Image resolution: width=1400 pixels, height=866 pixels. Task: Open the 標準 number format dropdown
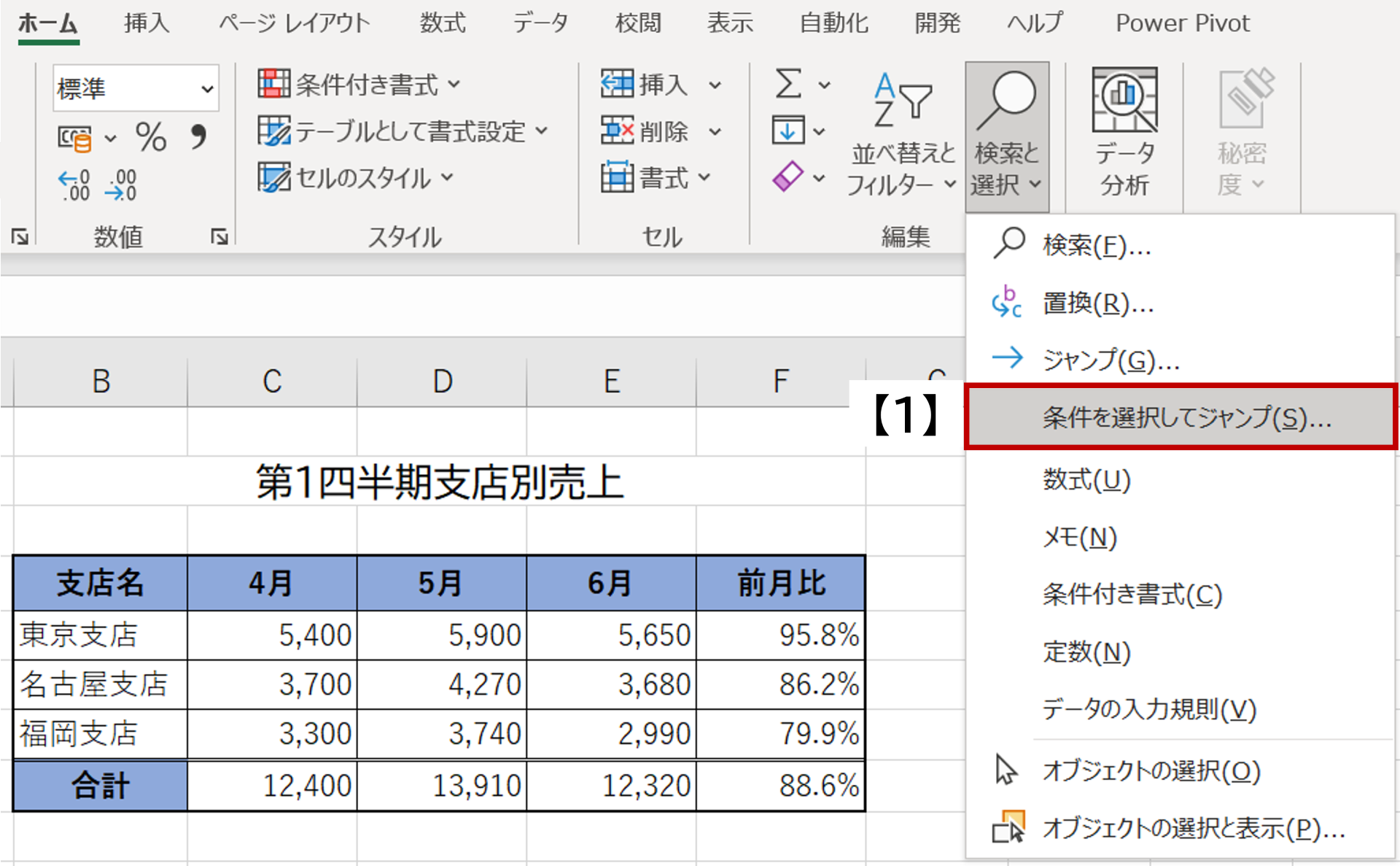tap(207, 89)
